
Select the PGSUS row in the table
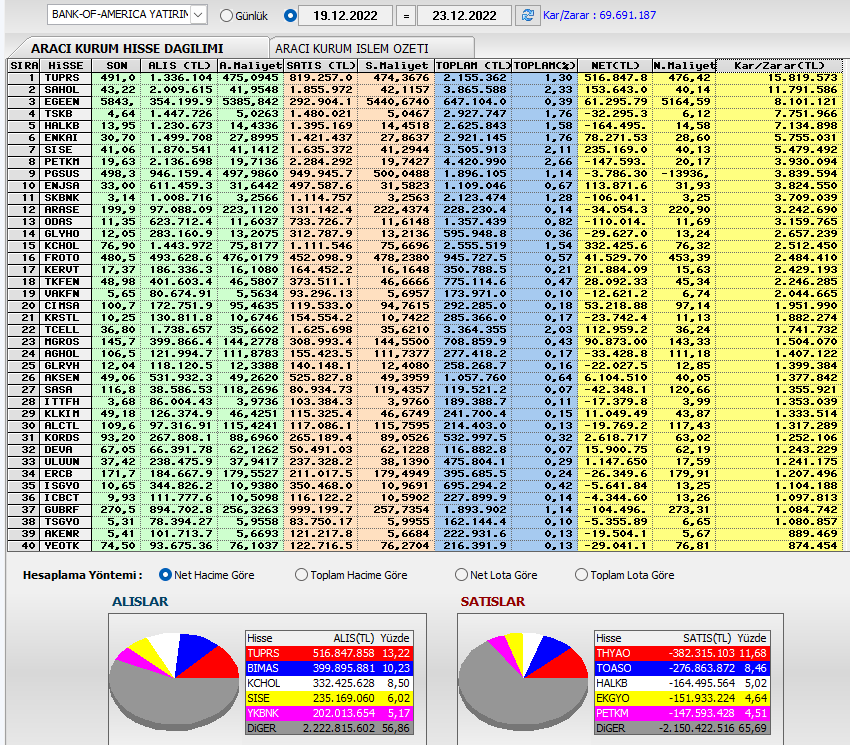tap(425, 174)
